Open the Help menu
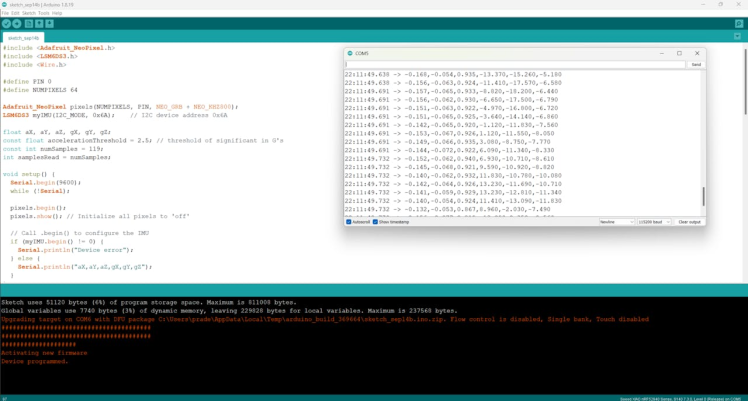This screenshot has width=748, height=401. pos(57,13)
